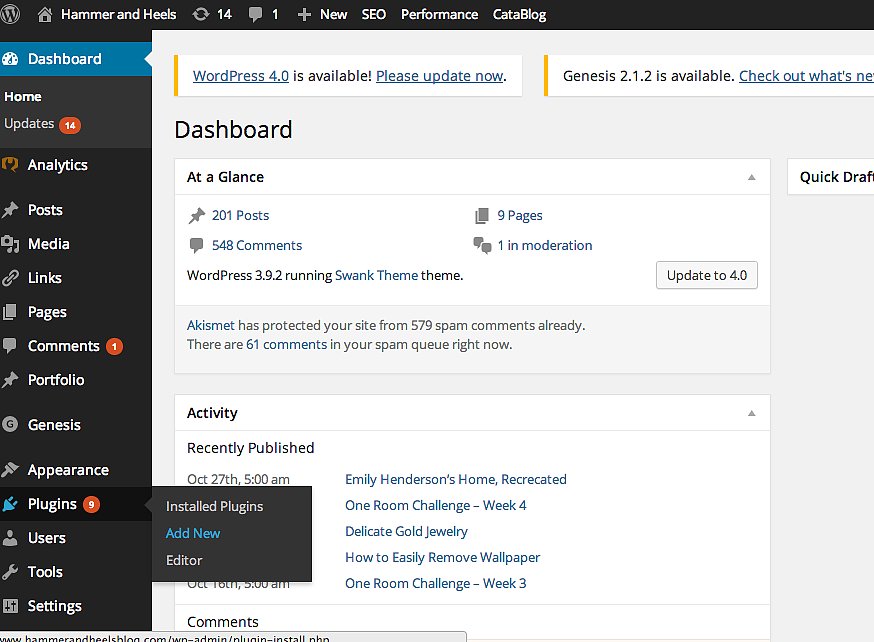Viewport: 874px width, 642px height.
Task: Click the Analytics icon in the sidebar
Action: click(9, 164)
